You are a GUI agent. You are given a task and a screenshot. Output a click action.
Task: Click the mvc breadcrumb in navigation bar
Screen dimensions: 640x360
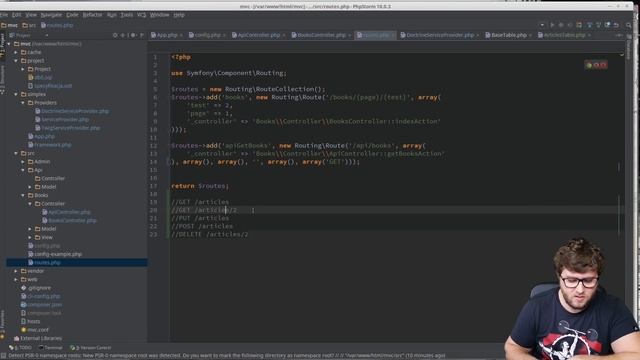point(9,25)
